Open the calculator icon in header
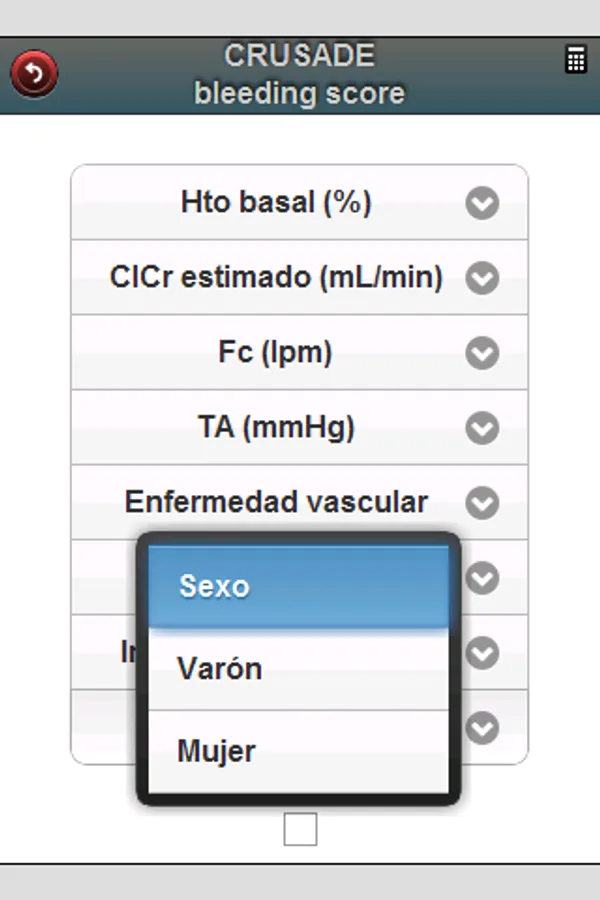Image resolution: width=600 pixels, height=900 pixels. click(576, 60)
